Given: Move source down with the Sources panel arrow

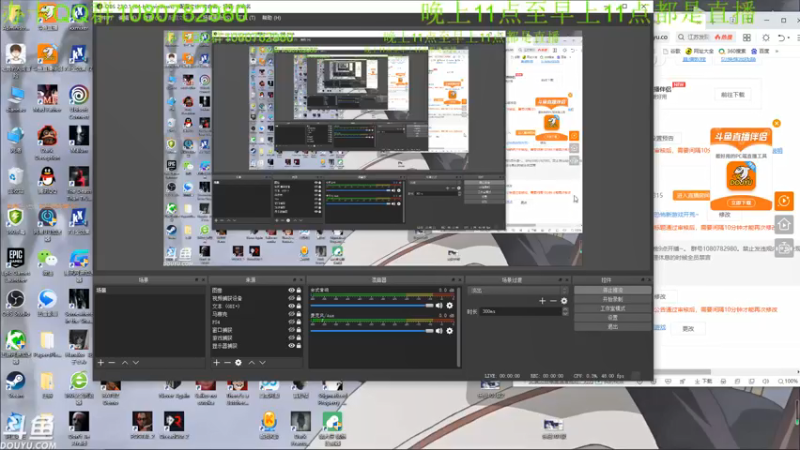Looking at the screenshot, I should pos(262,362).
